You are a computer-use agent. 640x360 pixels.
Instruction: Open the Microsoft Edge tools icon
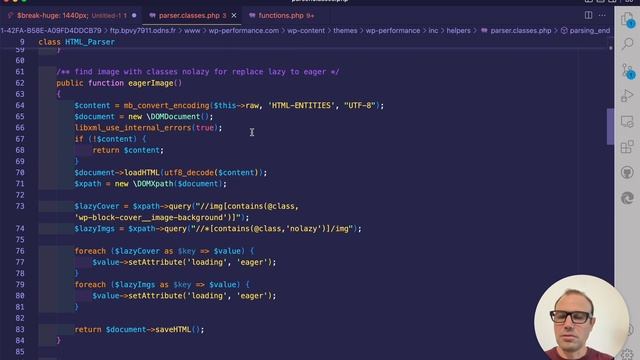(x=627, y=198)
